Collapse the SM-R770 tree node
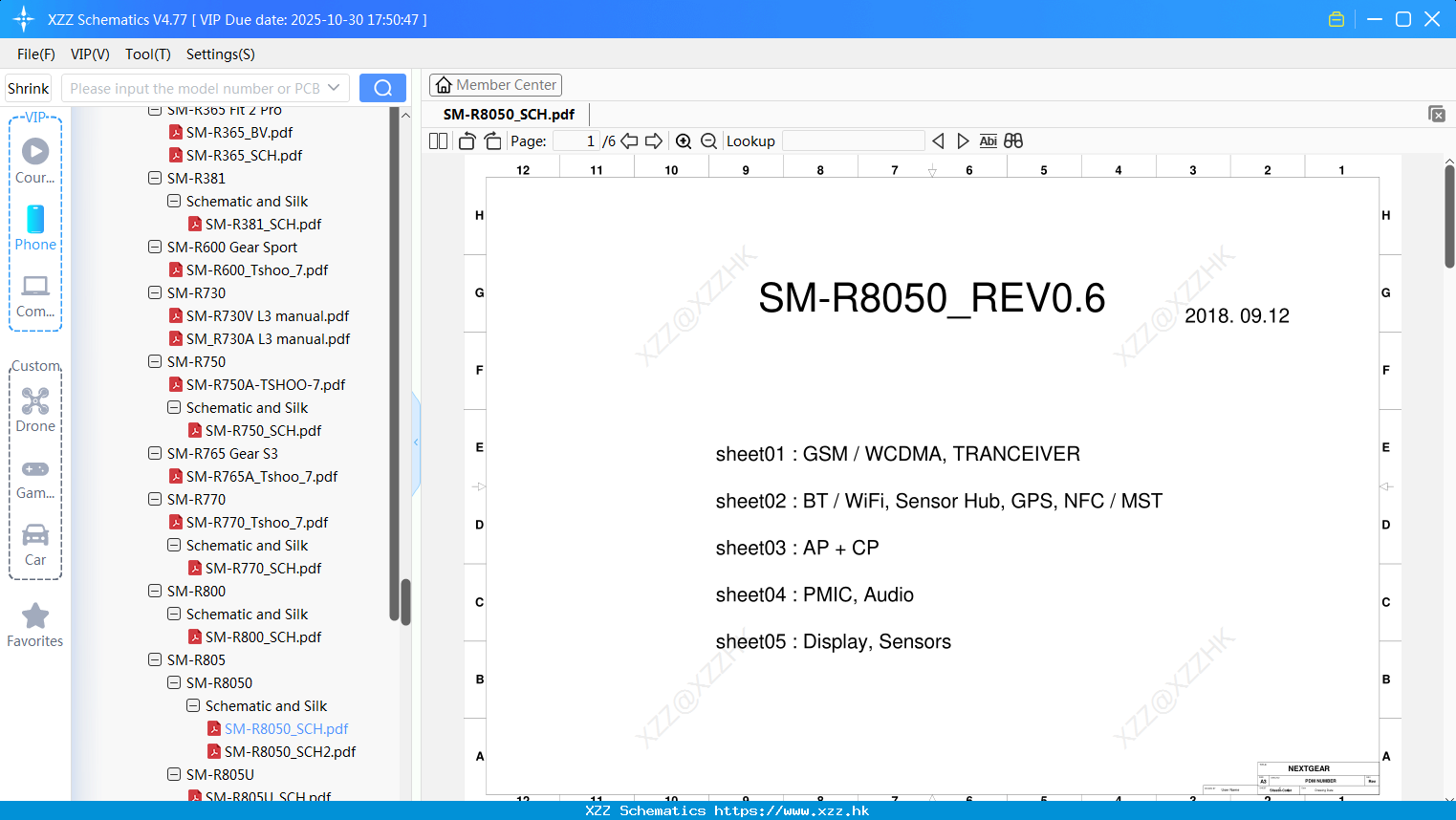This screenshot has width=1456, height=820. click(x=155, y=499)
